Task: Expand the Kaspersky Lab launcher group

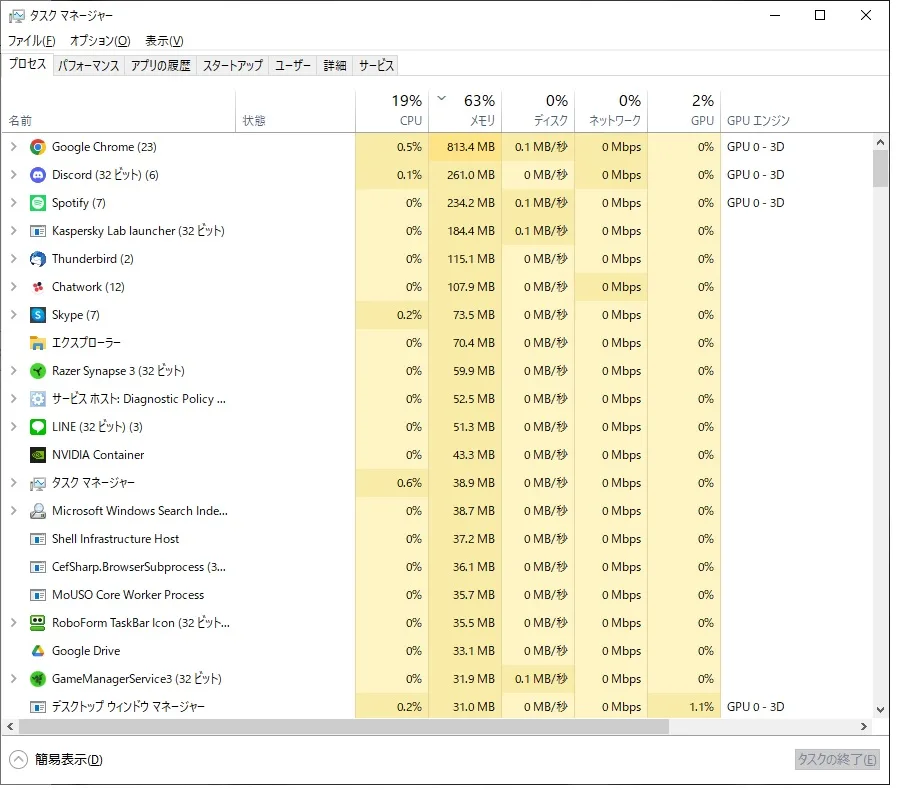Action: coord(14,231)
